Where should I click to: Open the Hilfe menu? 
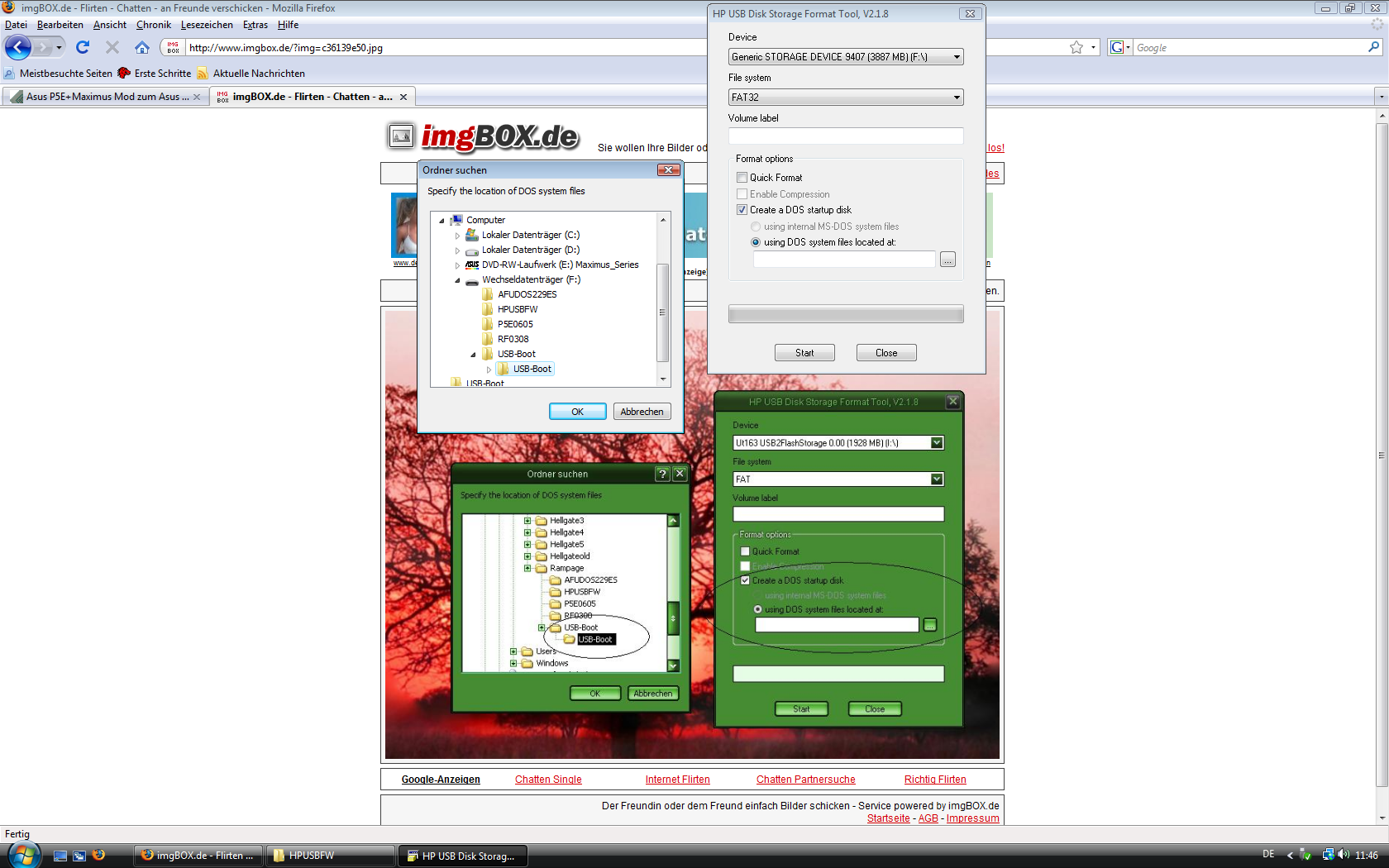[288, 25]
